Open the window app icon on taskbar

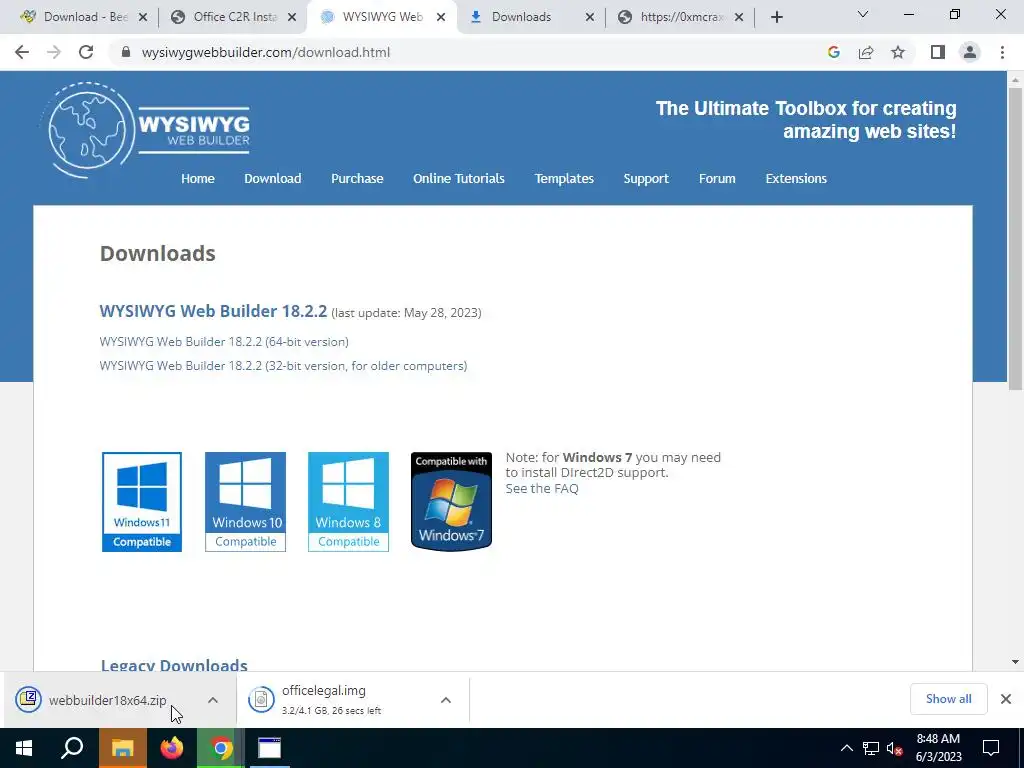click(x=269, y=748)
